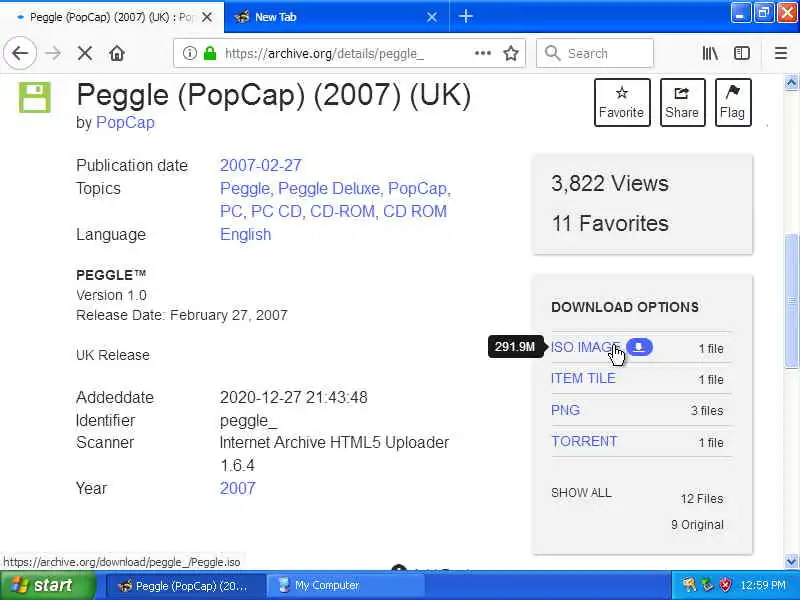Open the Windows Start menu

(47, 585)
